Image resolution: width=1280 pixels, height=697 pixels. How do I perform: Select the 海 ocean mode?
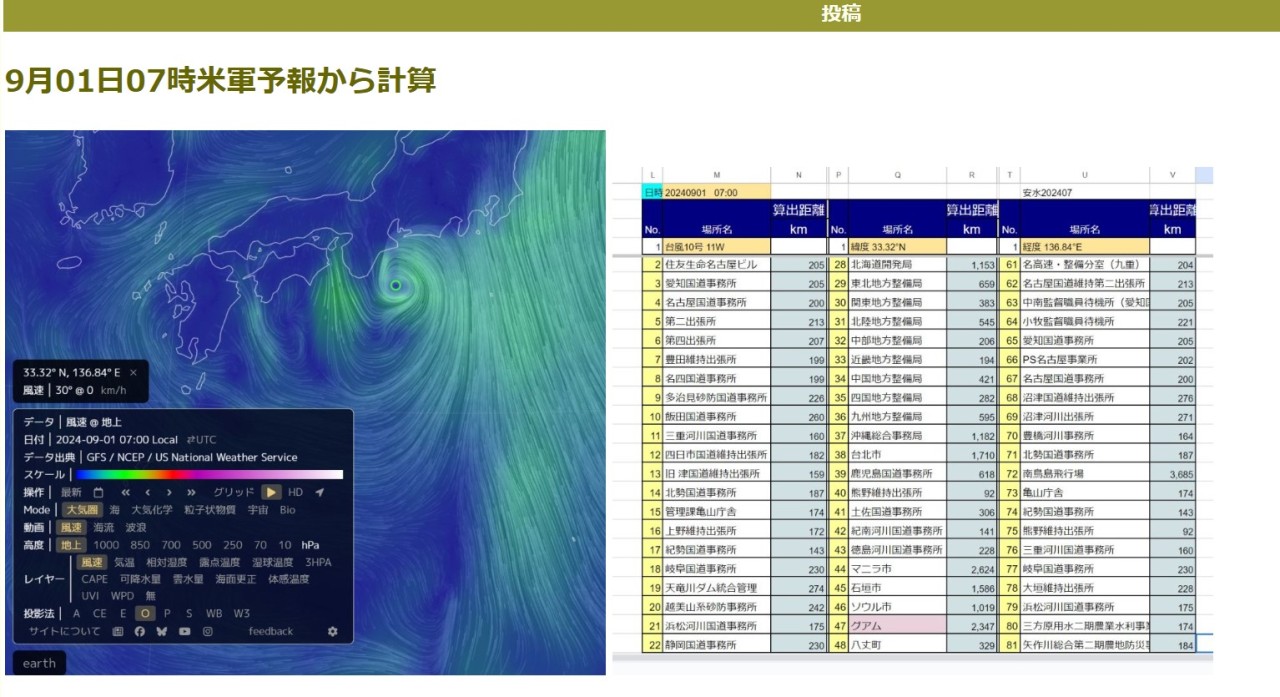coord(115,510)
